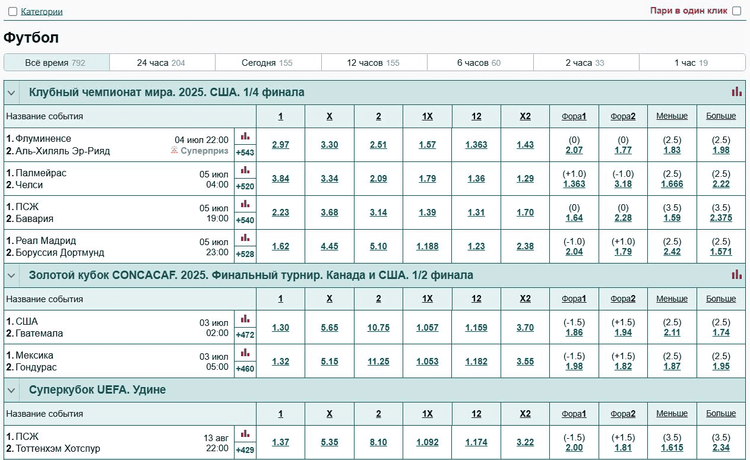
Task: Click stats chart icon for ПСЖ vs Бавария
Action: pos(245,205)
